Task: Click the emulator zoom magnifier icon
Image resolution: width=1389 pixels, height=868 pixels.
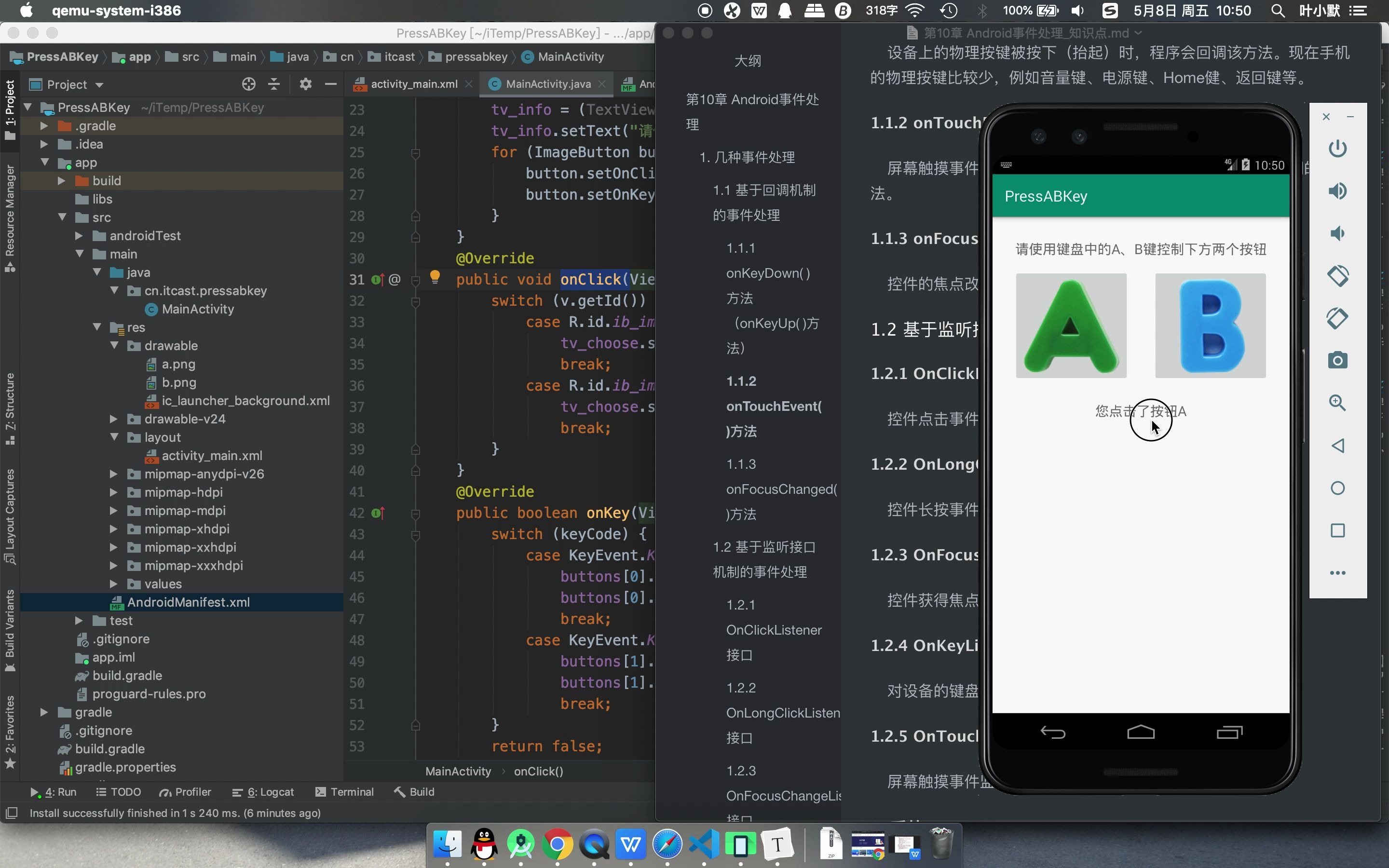Action: point(1337,403)
